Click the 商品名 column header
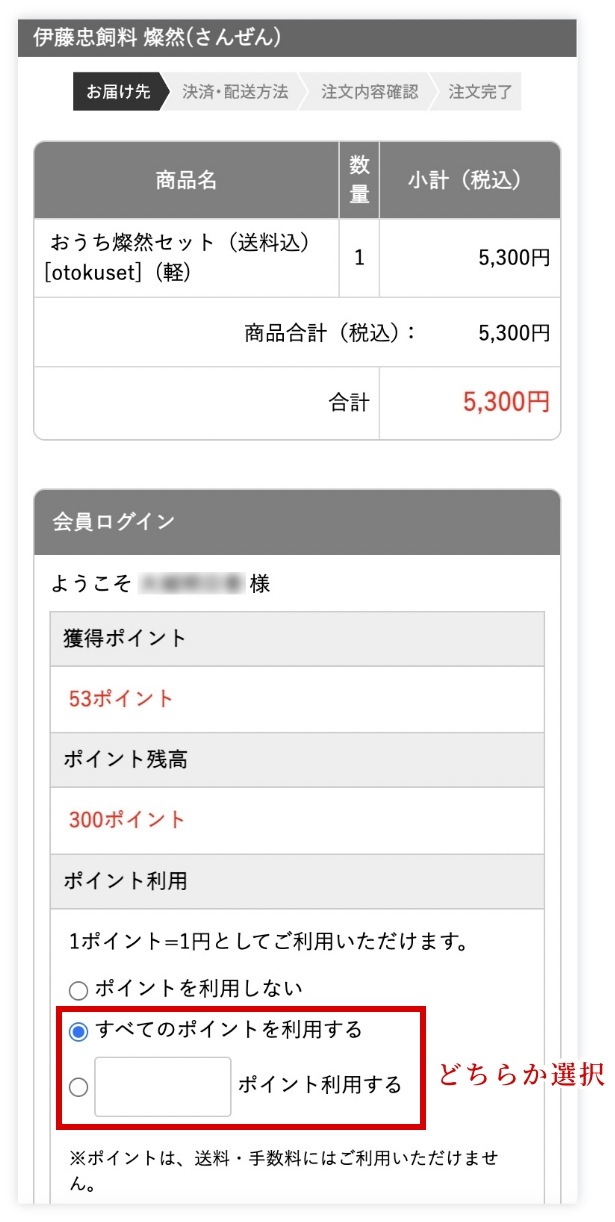Screen dimensions: 615x1222 coord(186,180)
